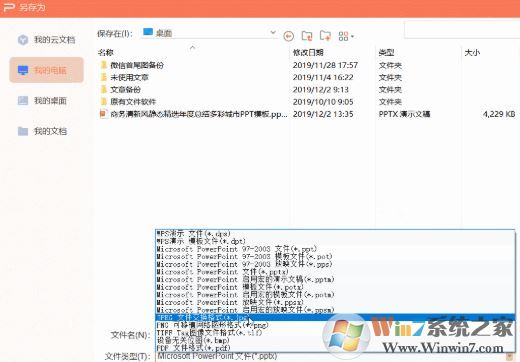The width and height of the screenshot is (520, 362).
Task: Click the WPS logo in title bar
Action: pos(9,7)
